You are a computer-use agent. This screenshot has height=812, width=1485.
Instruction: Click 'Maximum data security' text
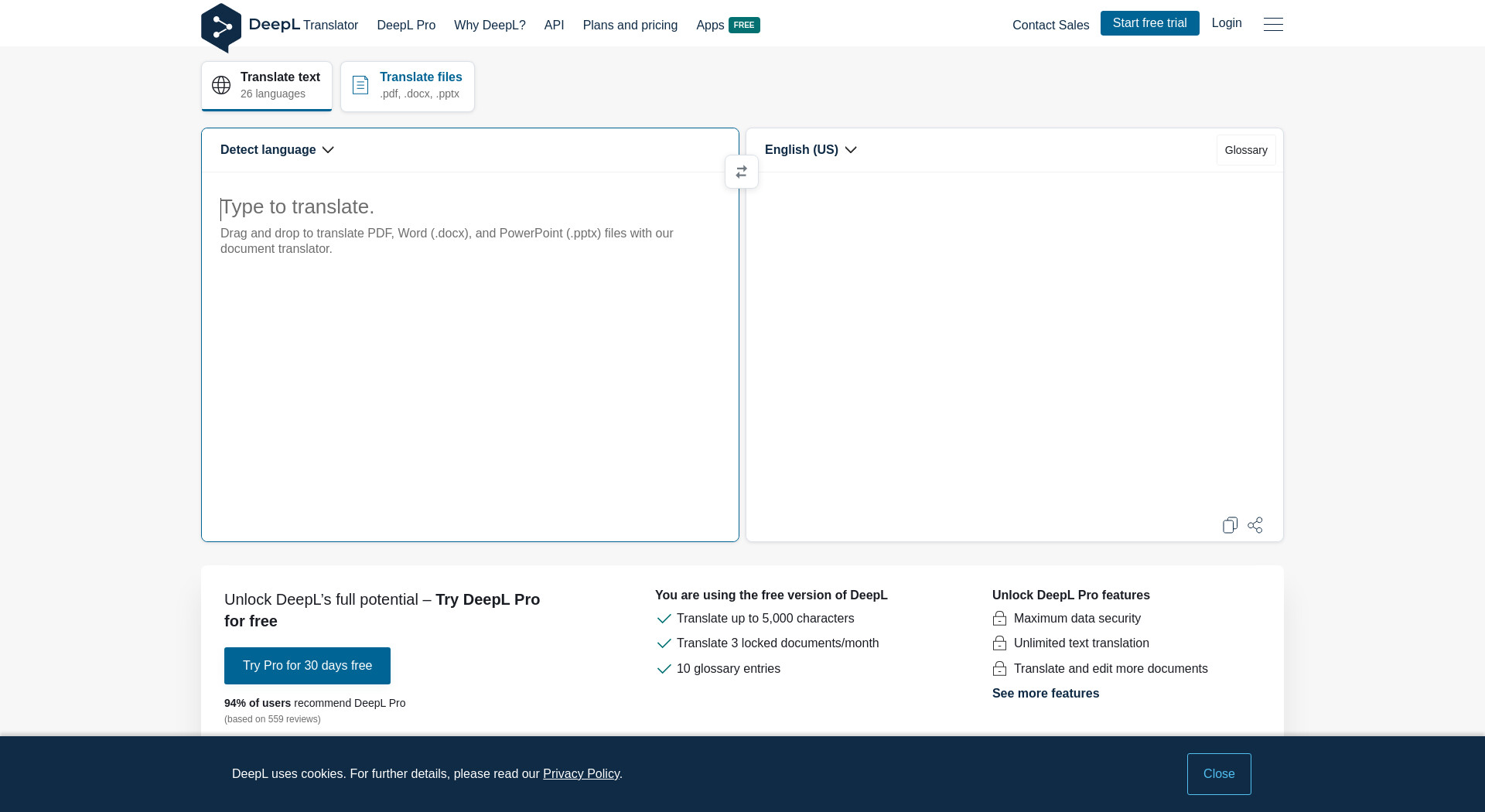[1077, 619]
